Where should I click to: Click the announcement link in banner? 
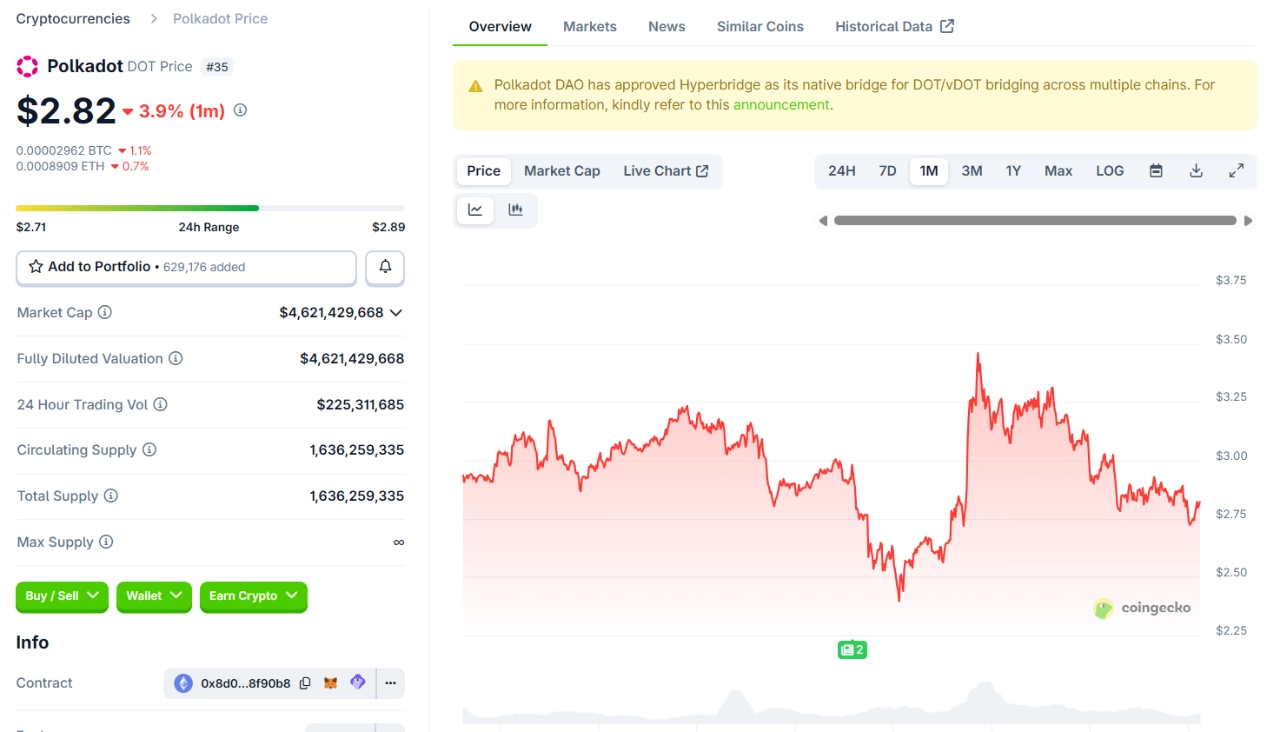tap(781, 105)
